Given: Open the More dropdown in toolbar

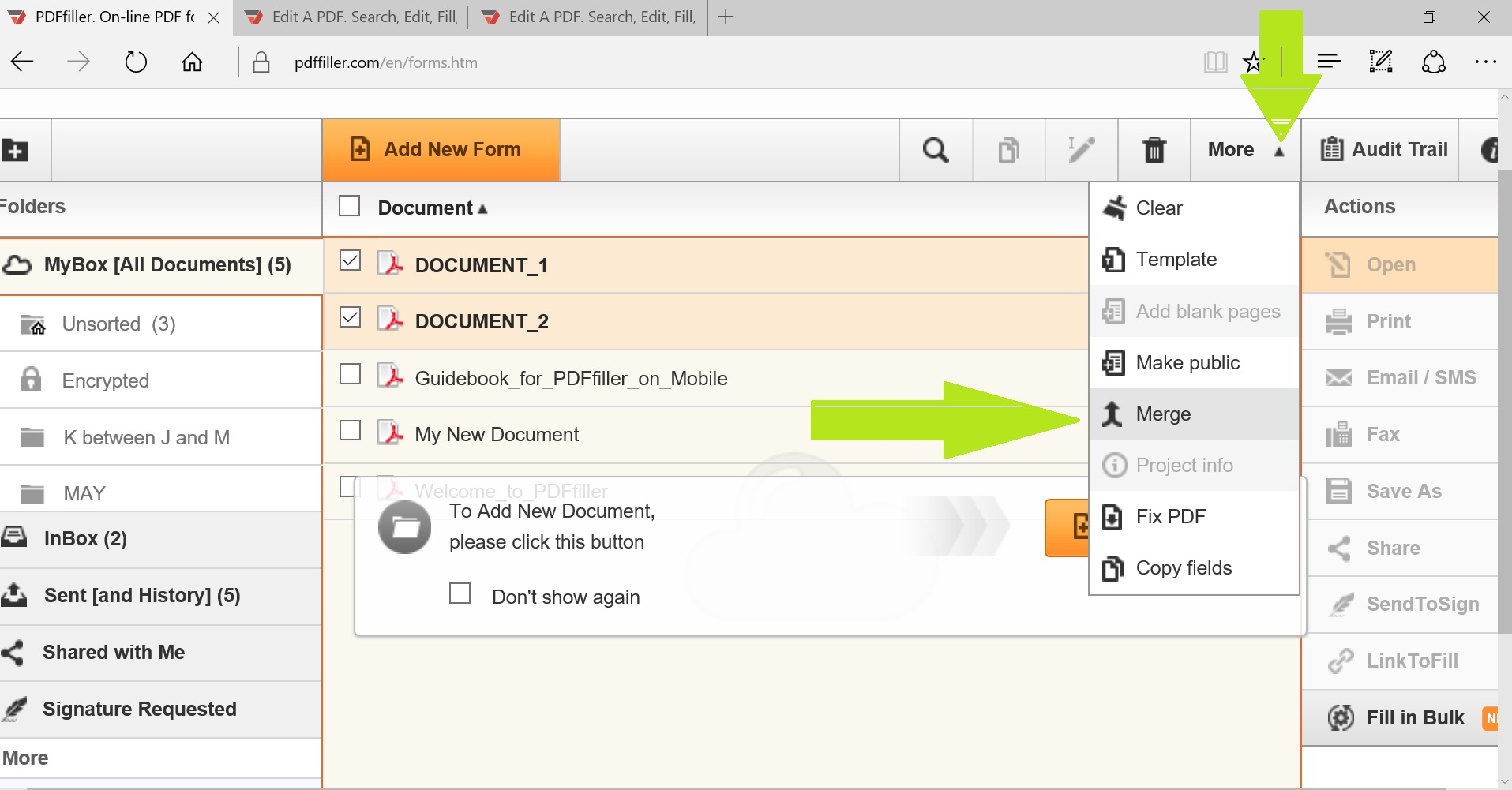Looking at the screenshot, I should pos(1245,150).
